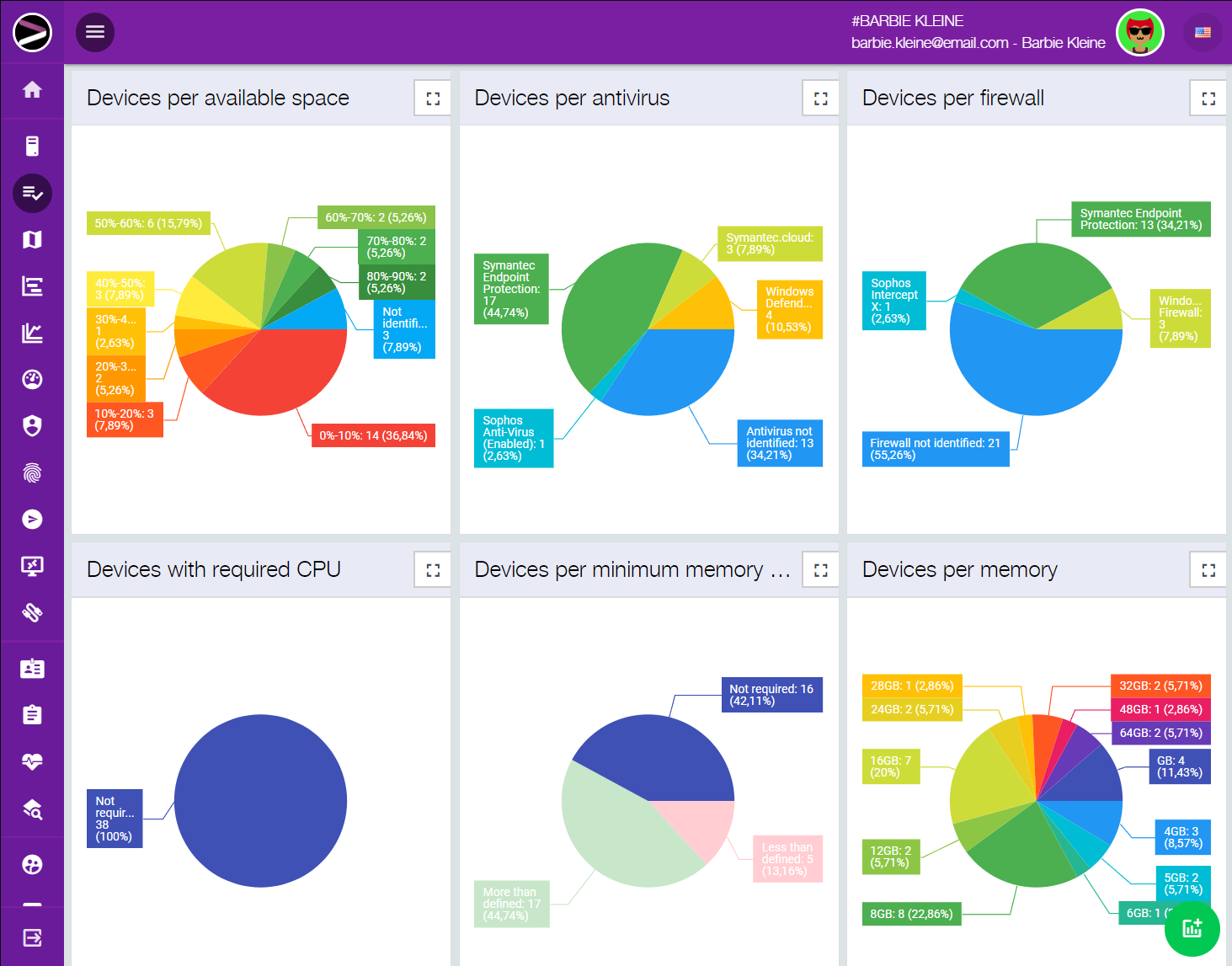Open the map view sidebar icon

[32, 240]
